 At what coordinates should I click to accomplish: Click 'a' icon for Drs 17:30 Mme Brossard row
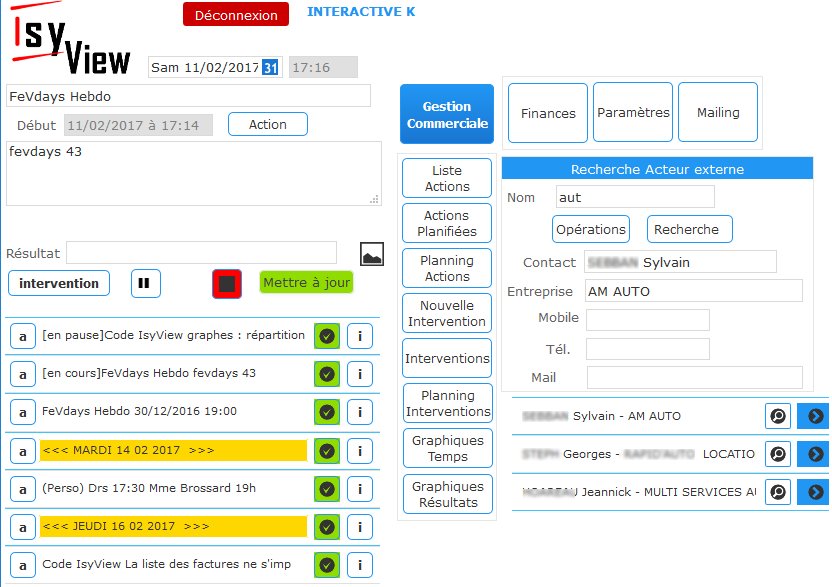point(23,489)
